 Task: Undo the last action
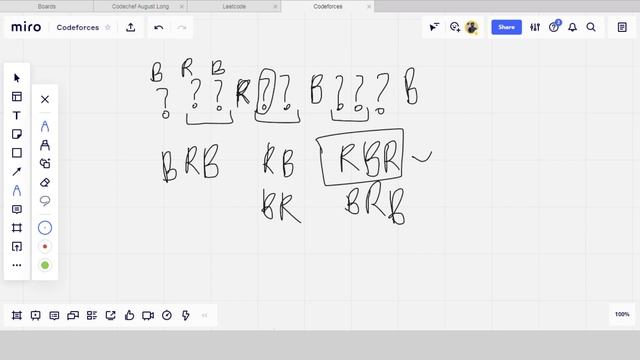point(159,27)
